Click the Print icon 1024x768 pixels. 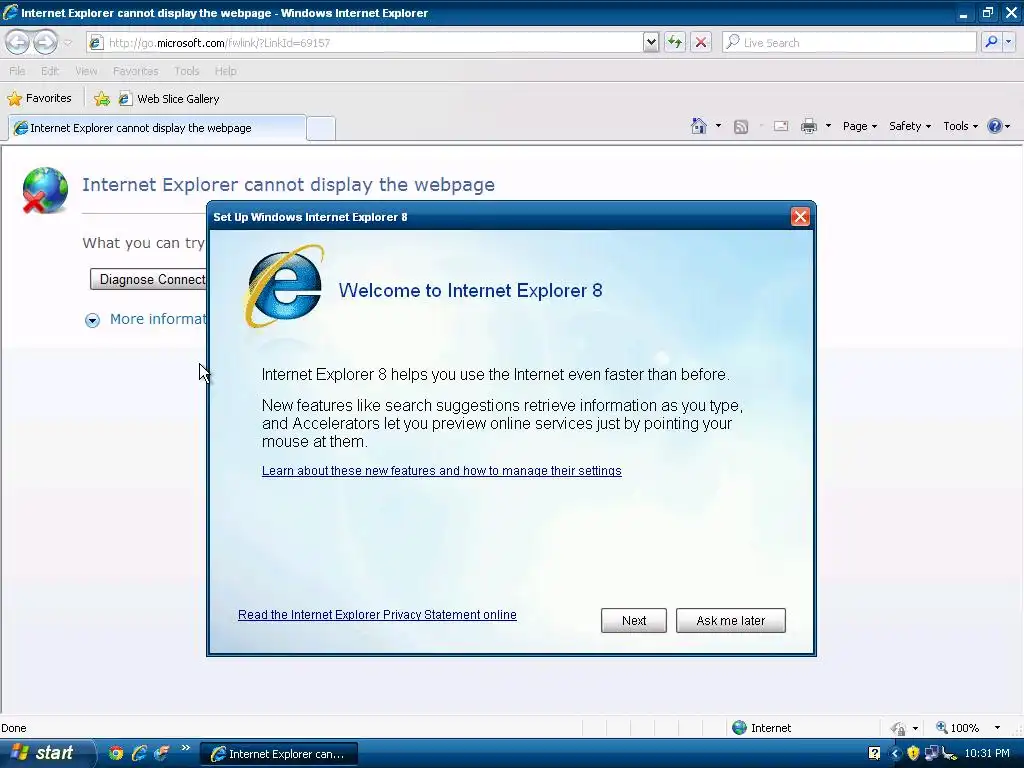pyautogui.click(x=808, y=126)
